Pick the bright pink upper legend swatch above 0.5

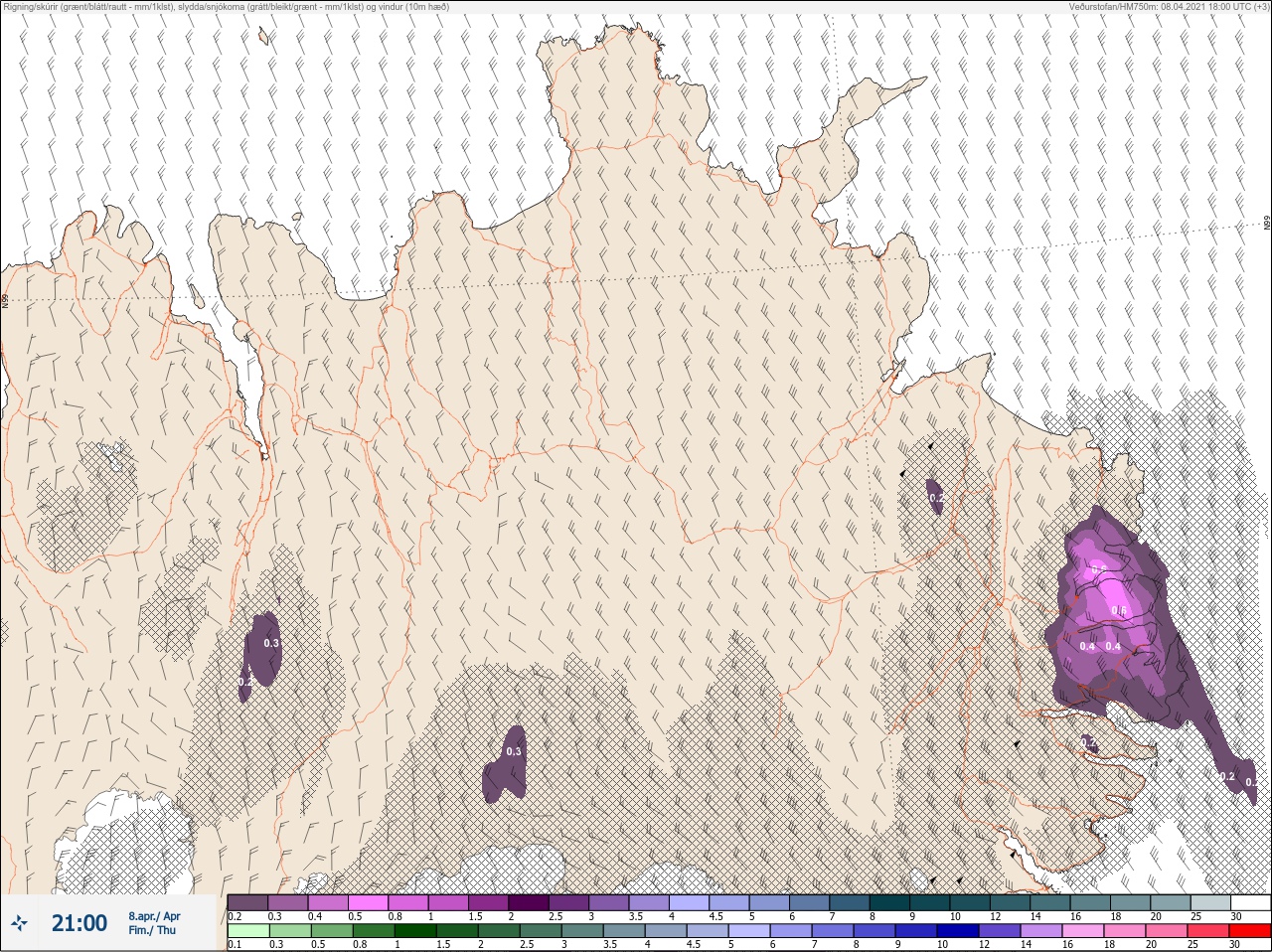pos(368,902)
